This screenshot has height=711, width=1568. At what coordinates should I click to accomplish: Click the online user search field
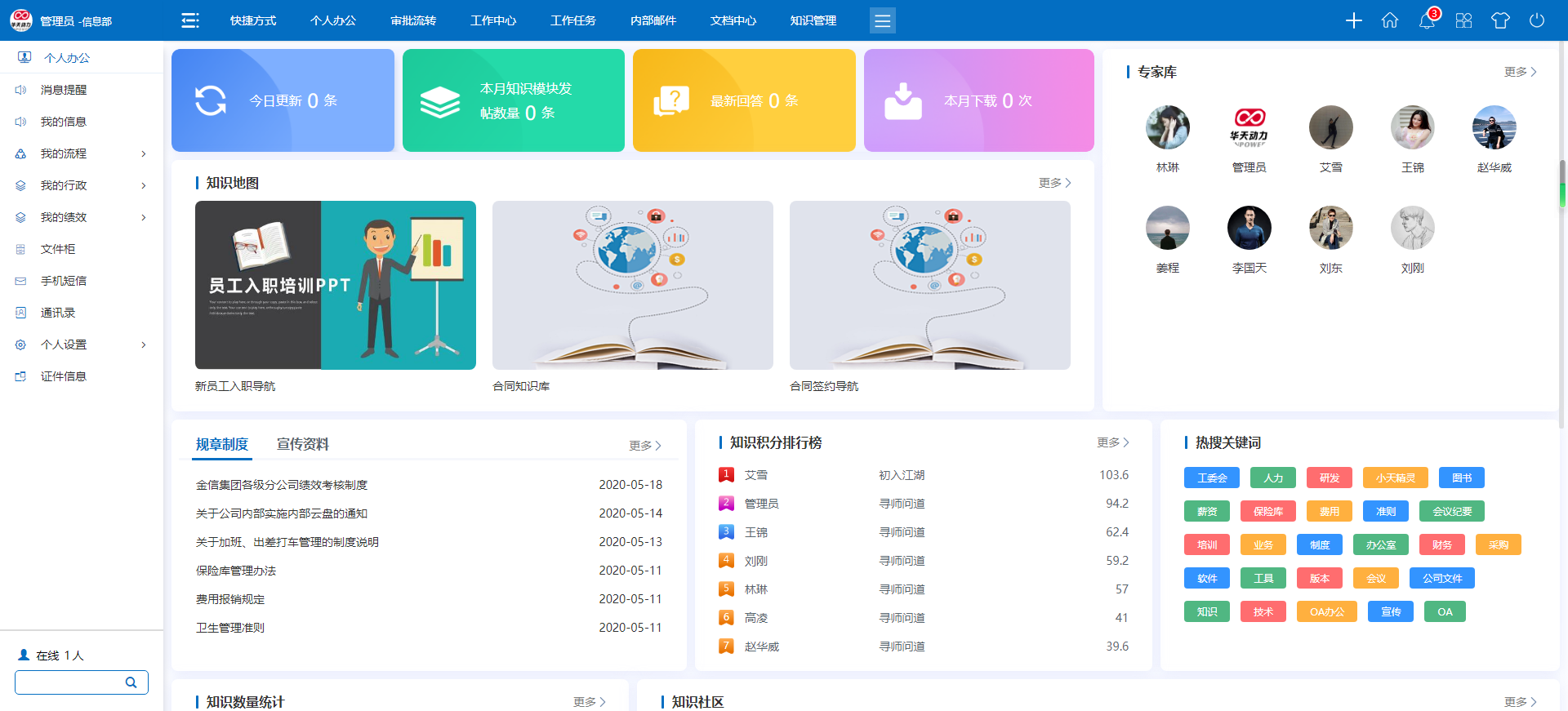[x=70, y=682]
